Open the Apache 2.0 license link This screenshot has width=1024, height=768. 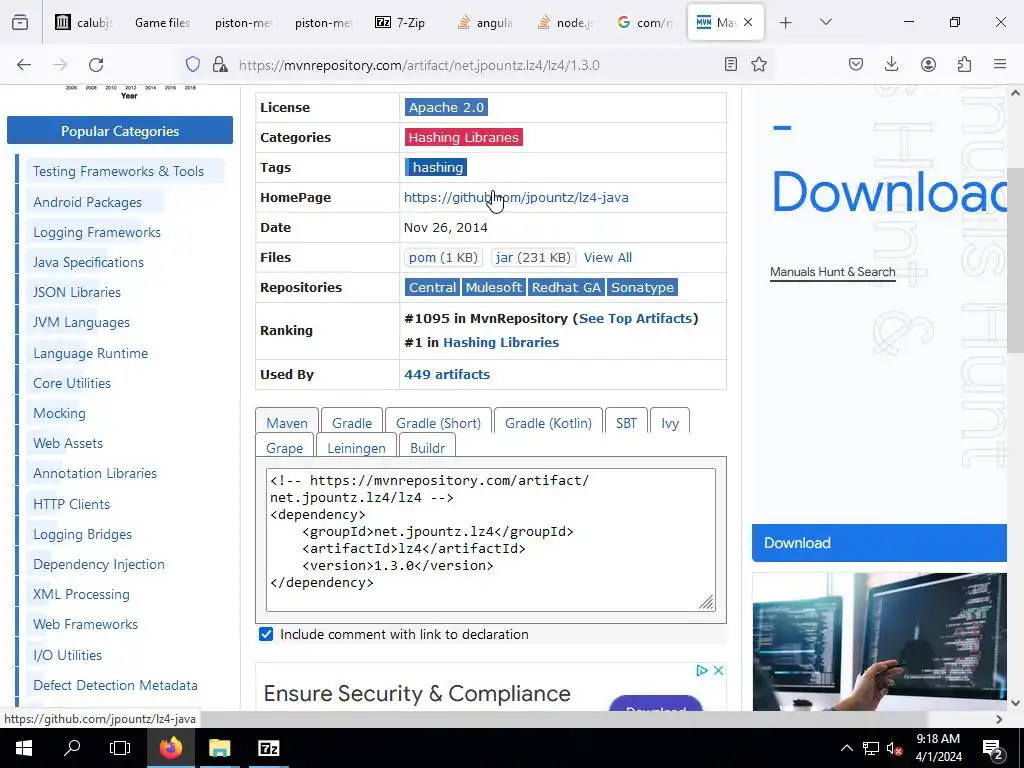point(446,107)
